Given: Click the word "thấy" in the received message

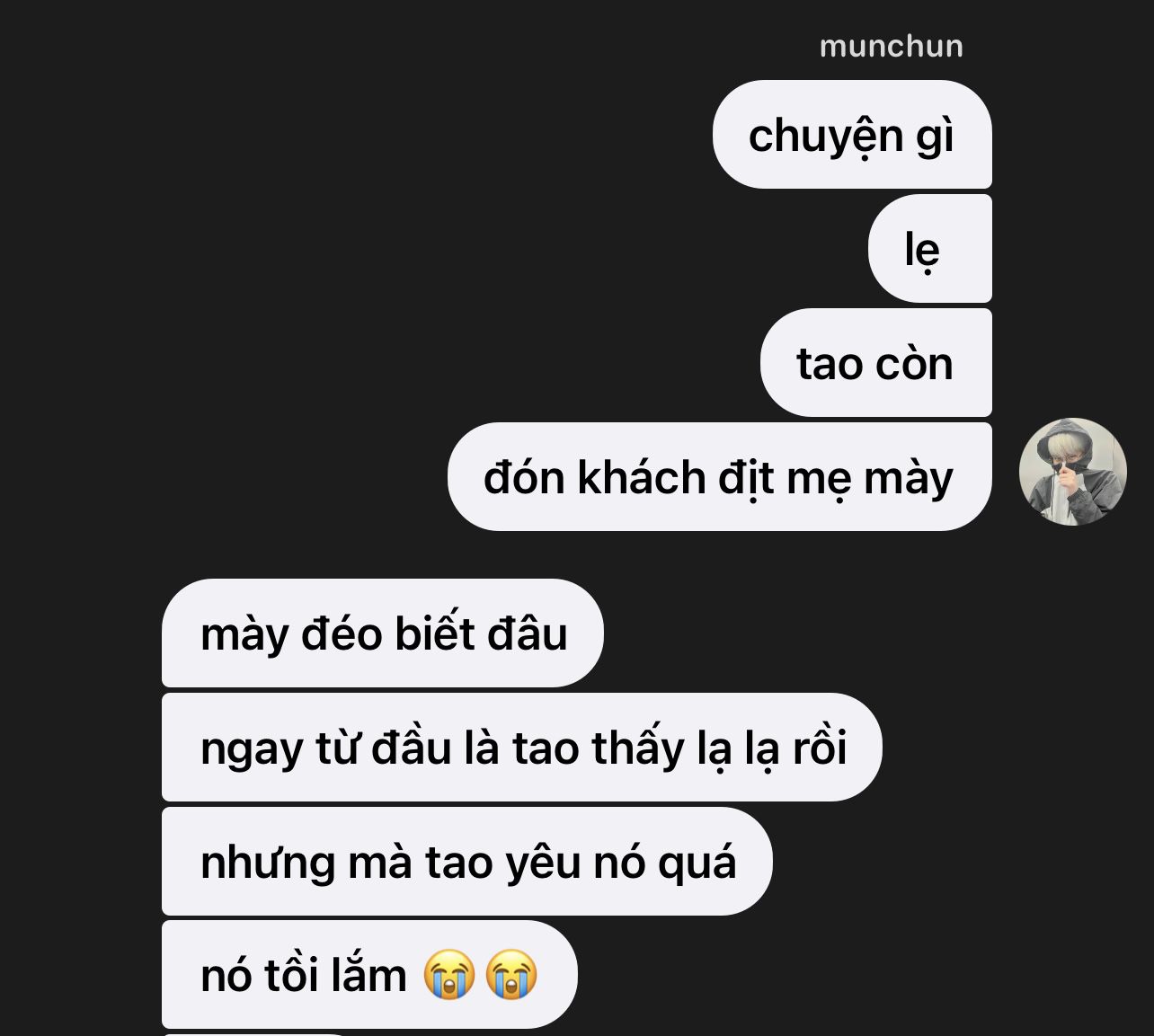Looking at the screenshot, I should (637, 748).
